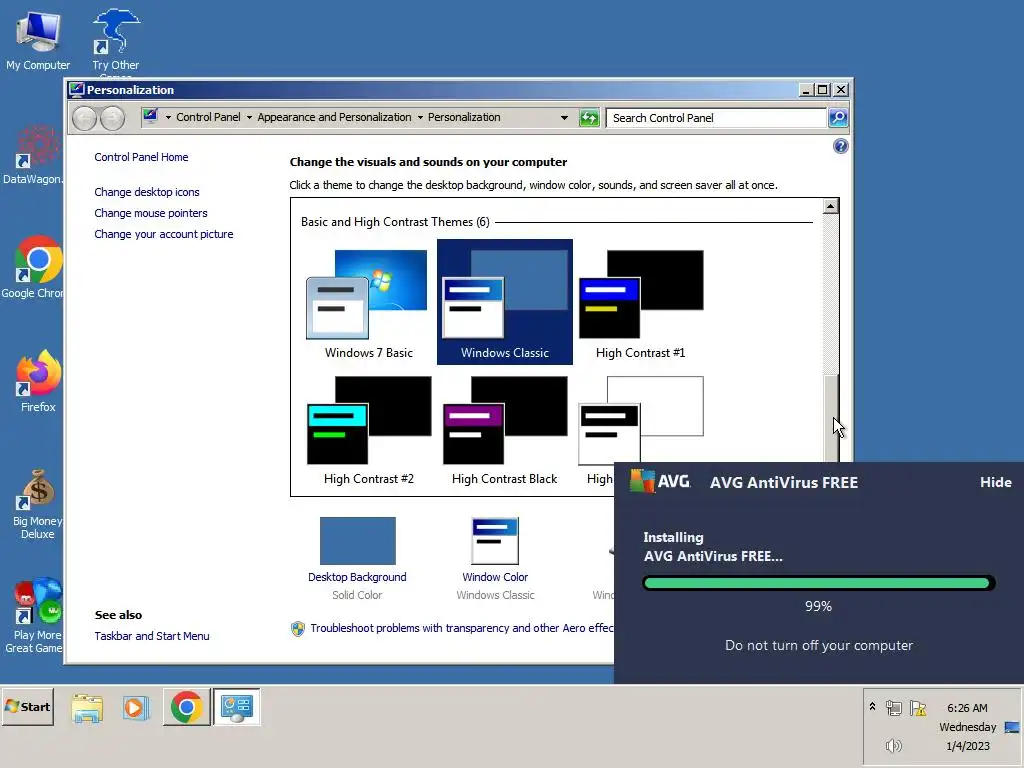Open the Window Color link
The height and width of the screenshot is (768, 1024).
click(x=495, y=577)
